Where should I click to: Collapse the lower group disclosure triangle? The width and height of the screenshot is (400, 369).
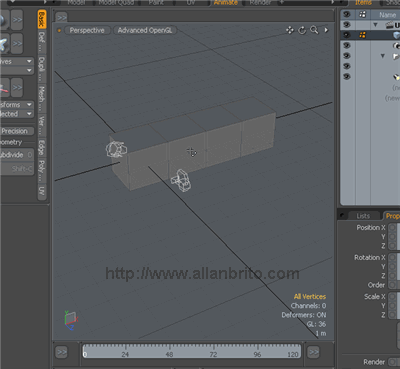pyautogui.click(x=383, y=56)
